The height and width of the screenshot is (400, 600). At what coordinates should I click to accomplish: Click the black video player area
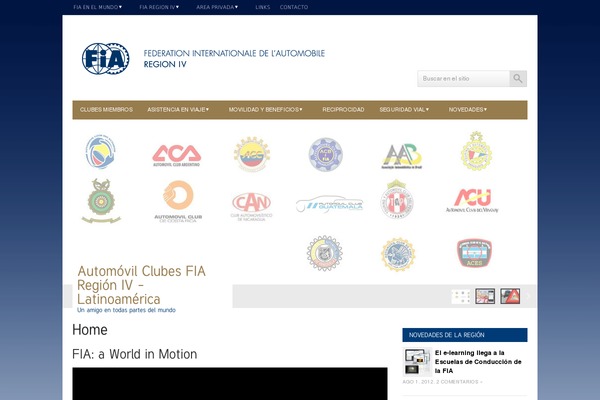(230, 384)
